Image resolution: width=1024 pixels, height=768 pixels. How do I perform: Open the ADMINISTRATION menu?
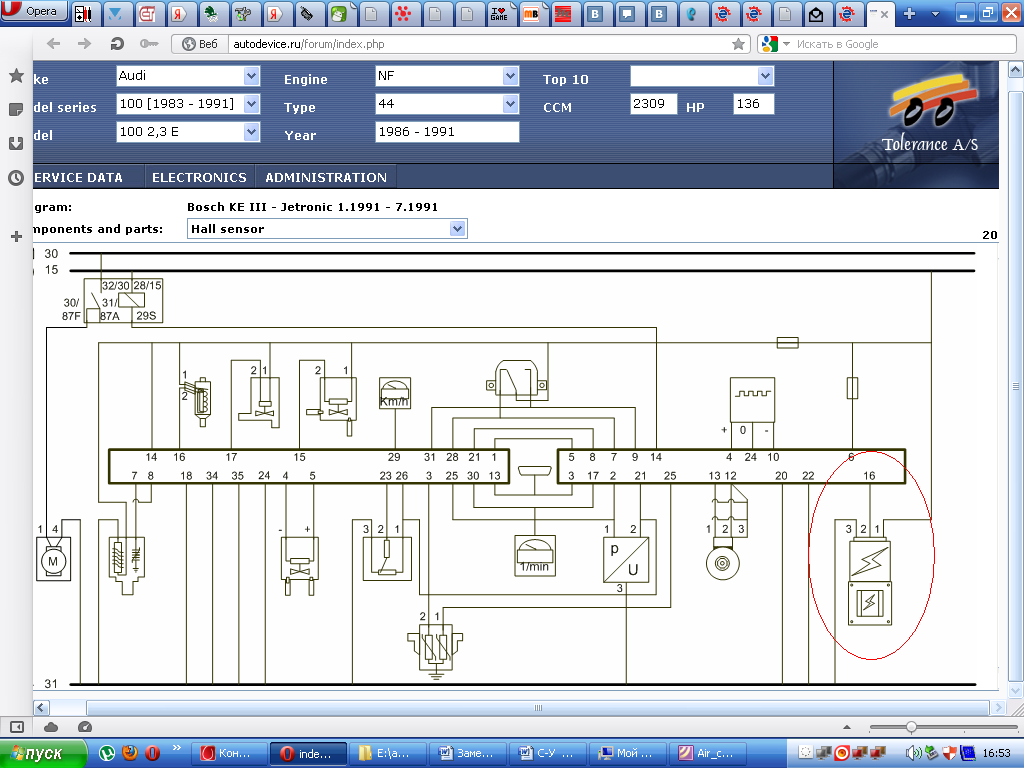point(326,178)
